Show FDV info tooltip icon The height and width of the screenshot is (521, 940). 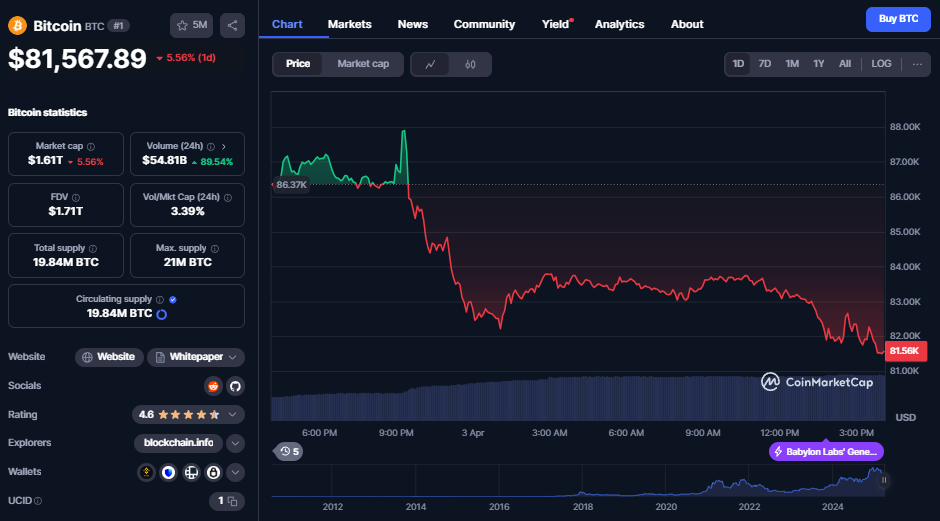pos(76,197)
